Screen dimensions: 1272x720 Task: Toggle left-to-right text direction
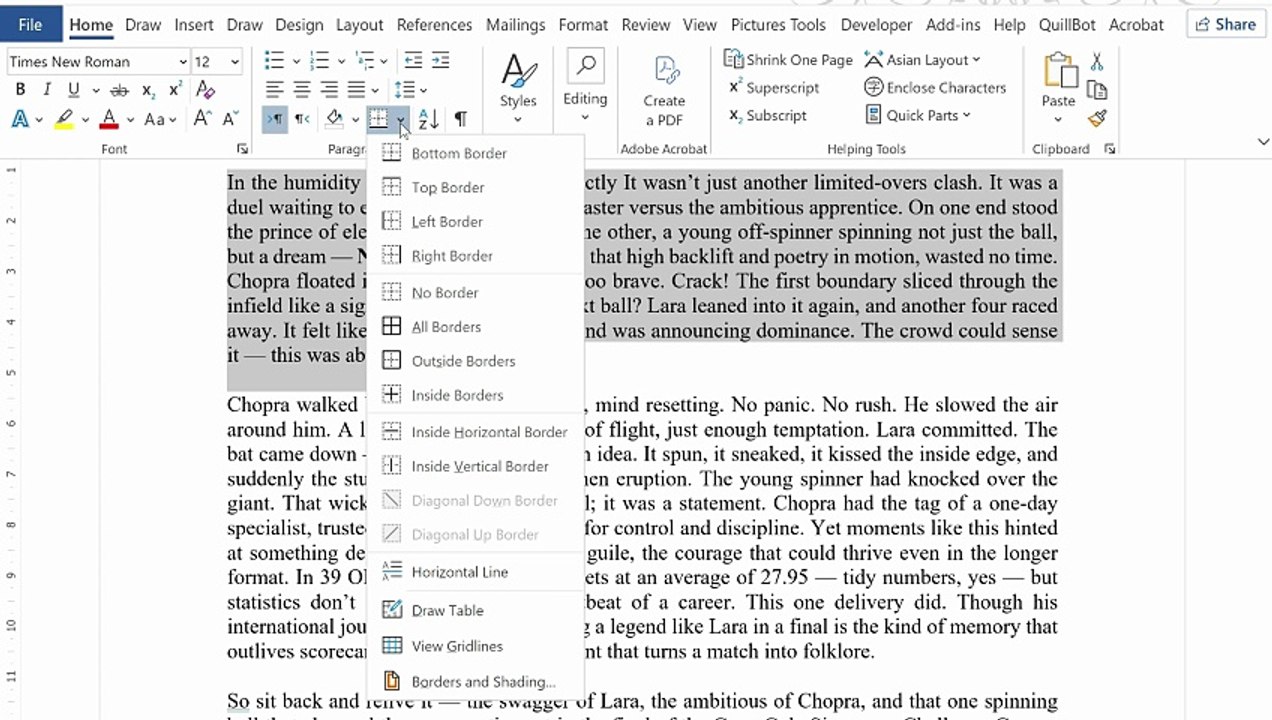(274, 119)
